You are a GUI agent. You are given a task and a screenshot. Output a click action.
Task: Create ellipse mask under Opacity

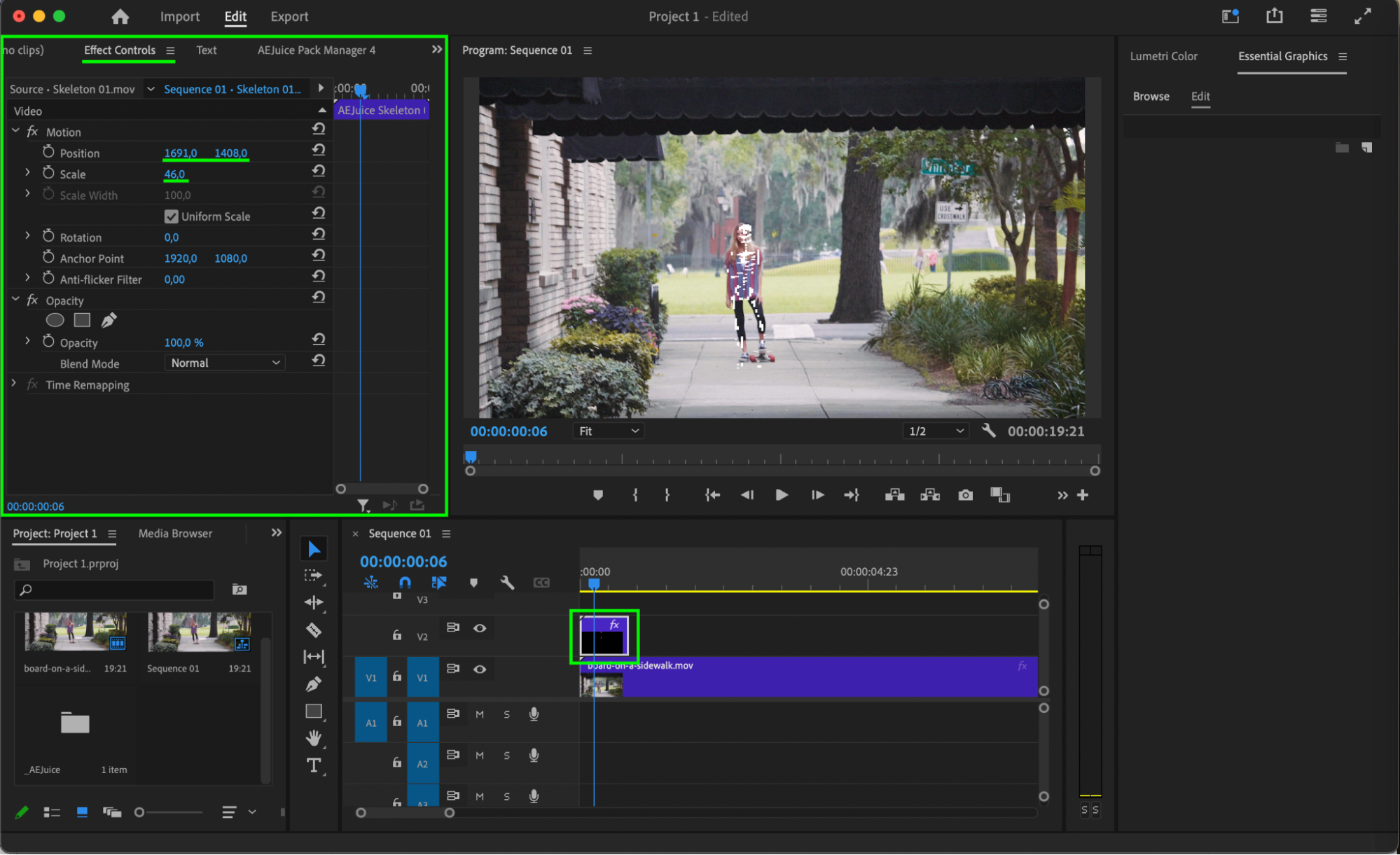[55, 321]
